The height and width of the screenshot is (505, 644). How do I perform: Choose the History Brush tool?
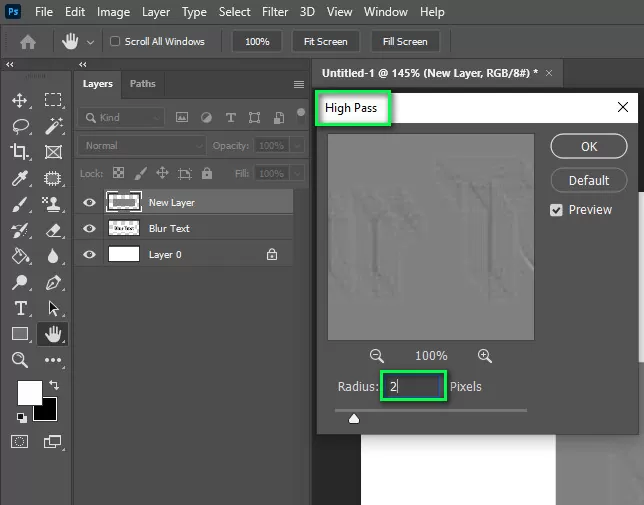tap(20, 230)
